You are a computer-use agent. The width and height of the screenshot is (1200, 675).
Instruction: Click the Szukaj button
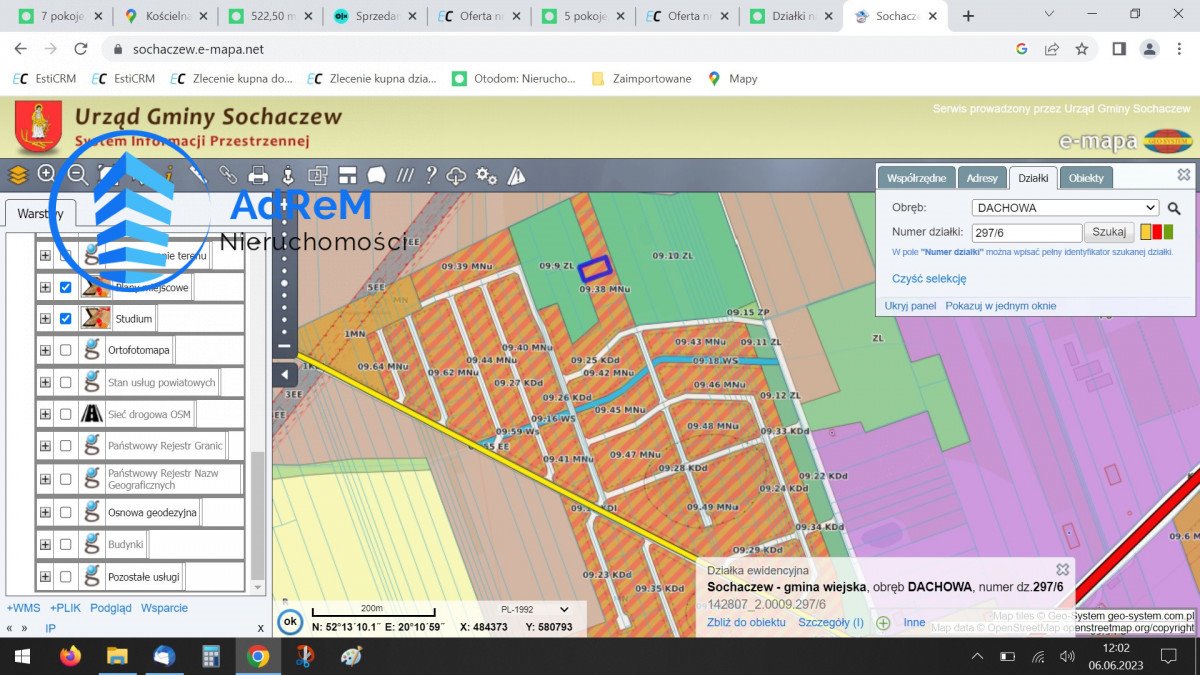point(1108,231)
